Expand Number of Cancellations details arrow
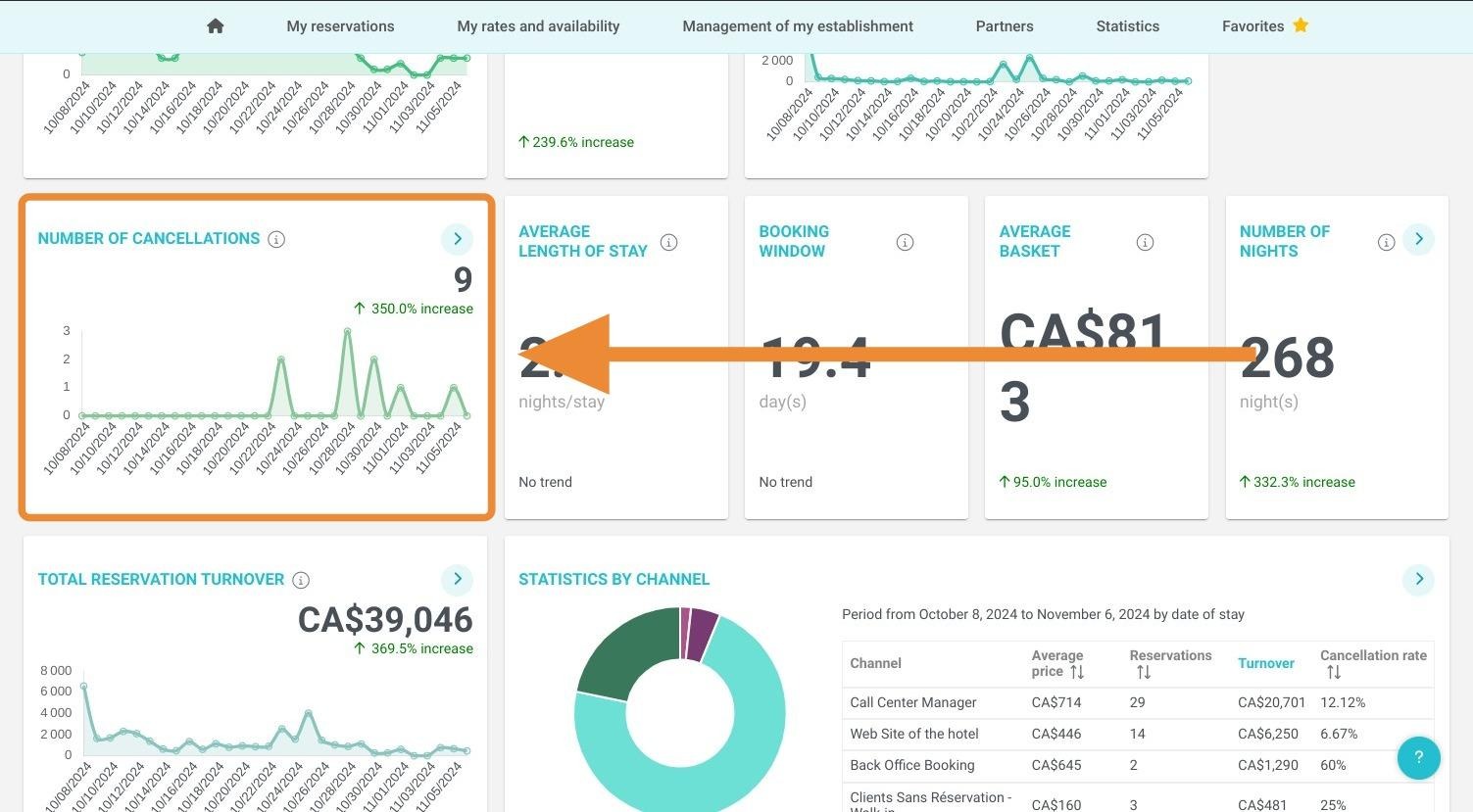The height and width of the screenshot is (812, 1473). click(x=457, y=239)
